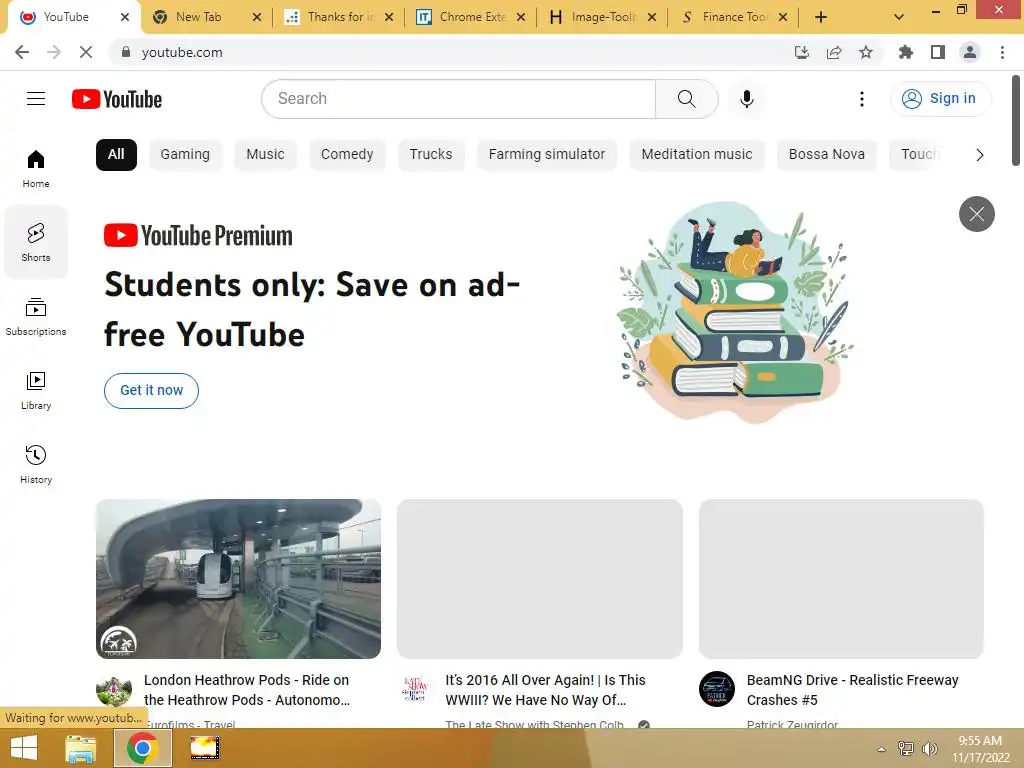Toggle the Chrome side panel
This screenshot has height=768, width=1024.
[937, 52]
